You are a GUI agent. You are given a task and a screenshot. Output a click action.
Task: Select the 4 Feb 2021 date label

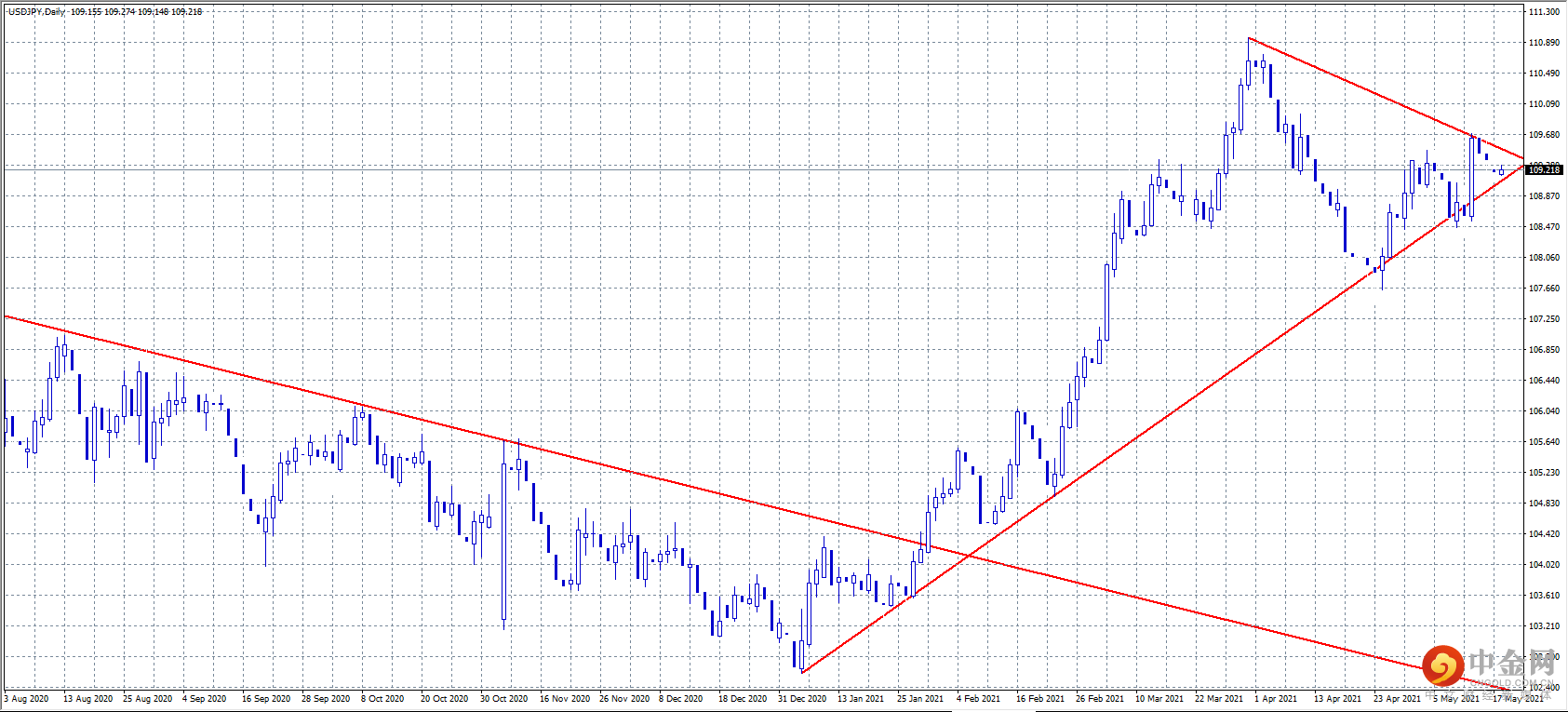979,699
